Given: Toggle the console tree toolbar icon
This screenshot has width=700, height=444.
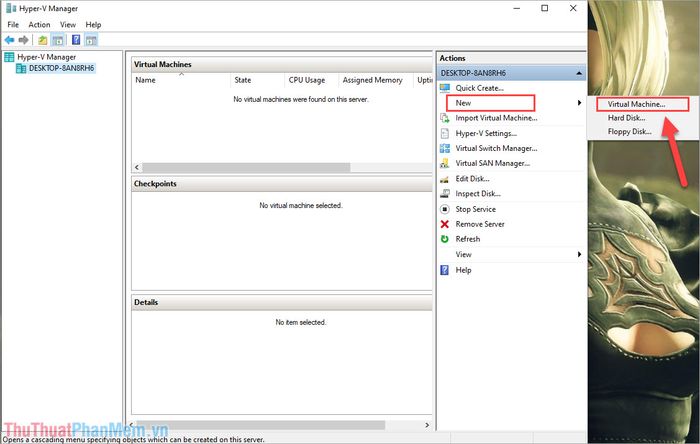Looking at the screenshot, I should (58, 40).
